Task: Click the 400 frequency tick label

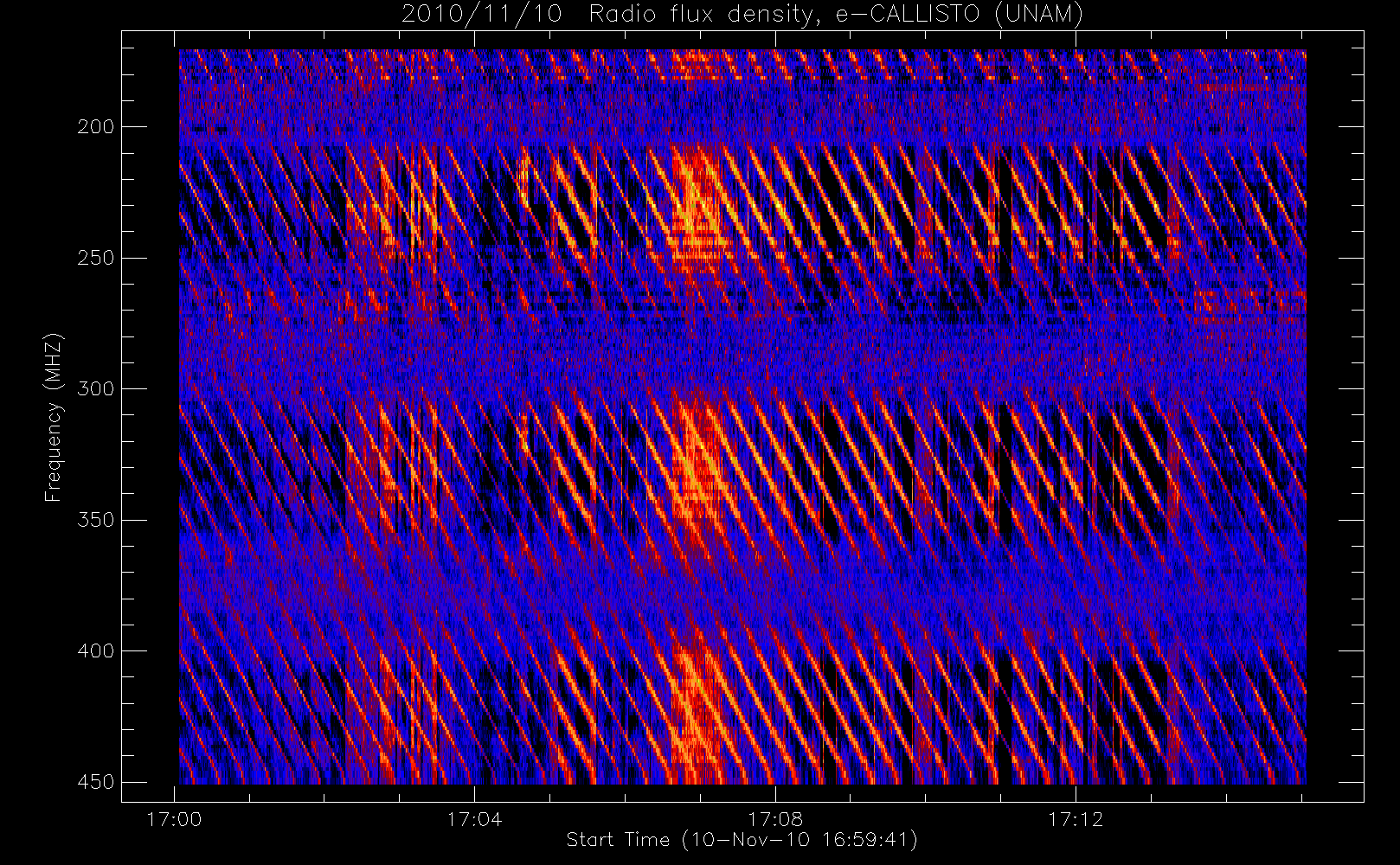Action: click(x=95, y=650)
